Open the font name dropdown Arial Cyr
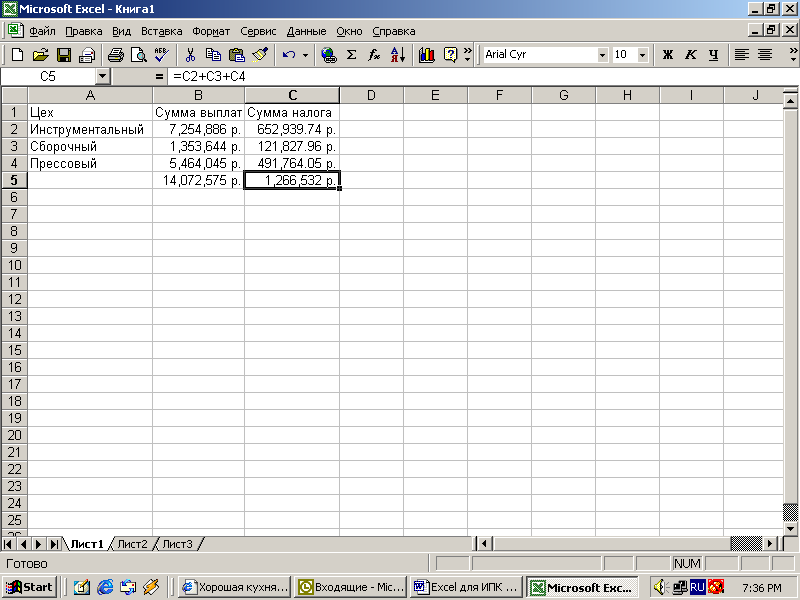Viewport: 800px width, 600px height. point(603,55)
